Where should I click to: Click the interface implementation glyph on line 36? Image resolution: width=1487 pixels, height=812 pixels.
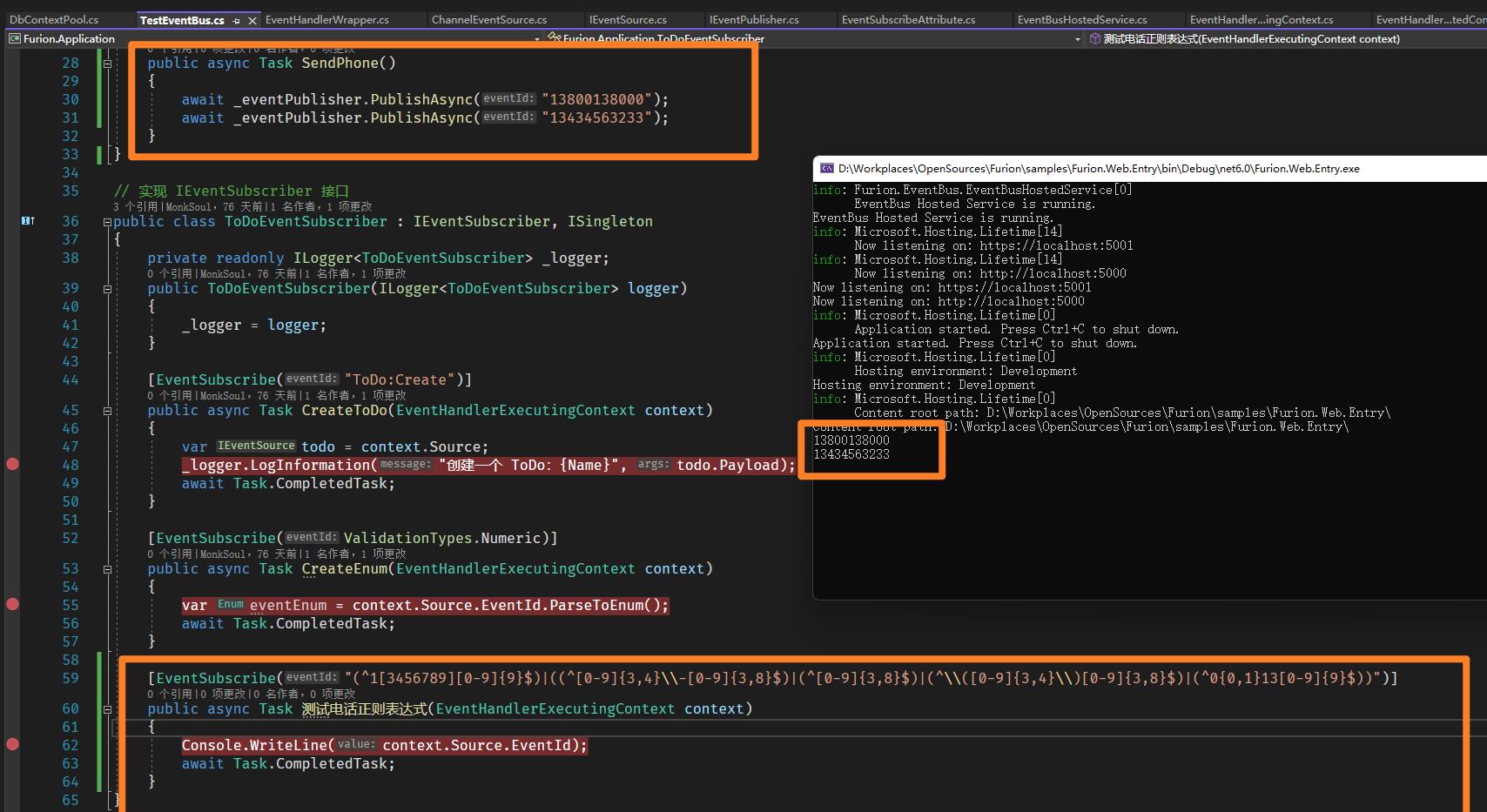(x=27, y=221)
